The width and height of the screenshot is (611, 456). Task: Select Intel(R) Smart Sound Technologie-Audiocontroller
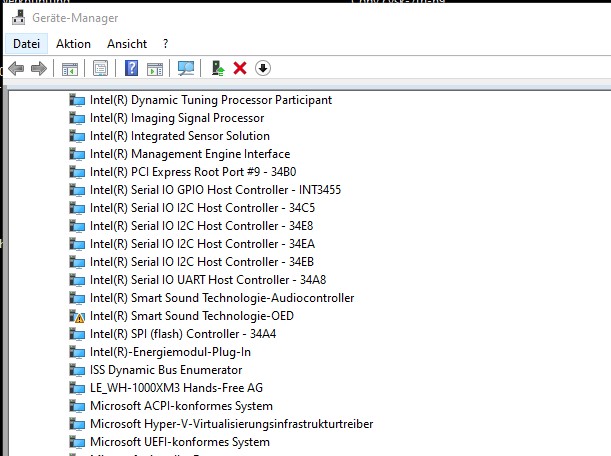222,298
